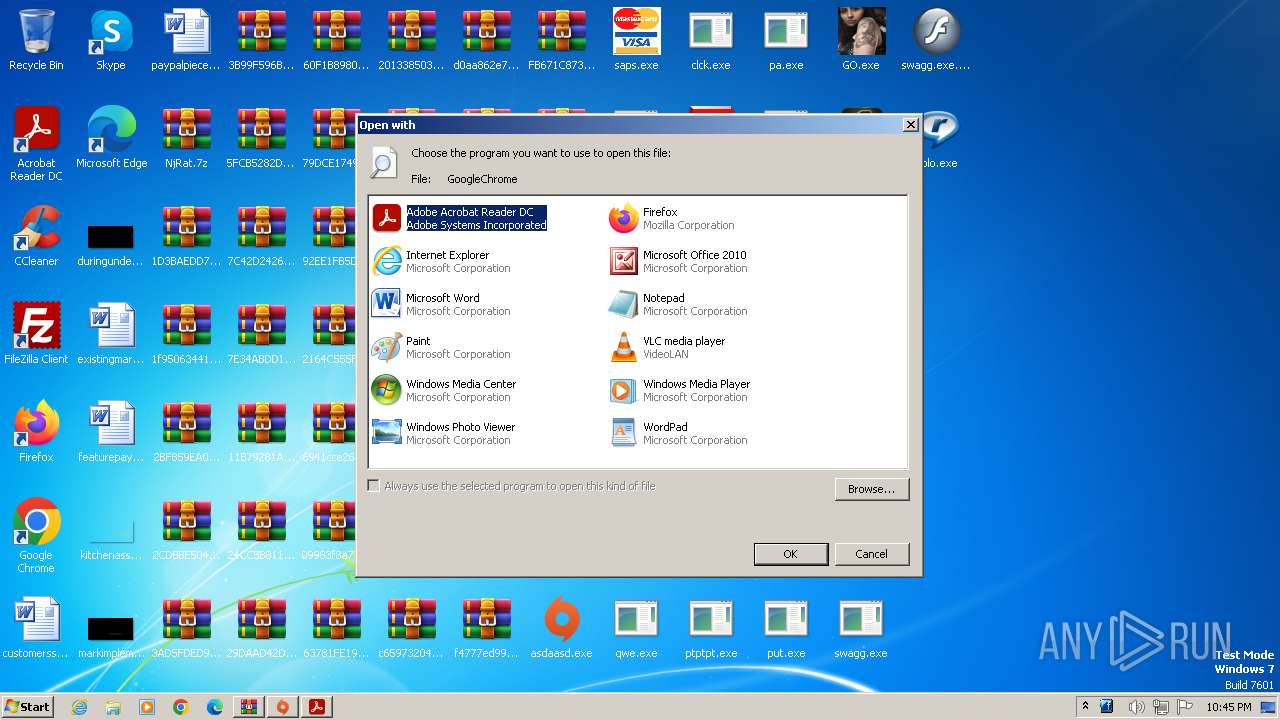The image size is (1280, 720).
Task: Launch Internet Explorer from the taskbar
Action: (79, 706)
